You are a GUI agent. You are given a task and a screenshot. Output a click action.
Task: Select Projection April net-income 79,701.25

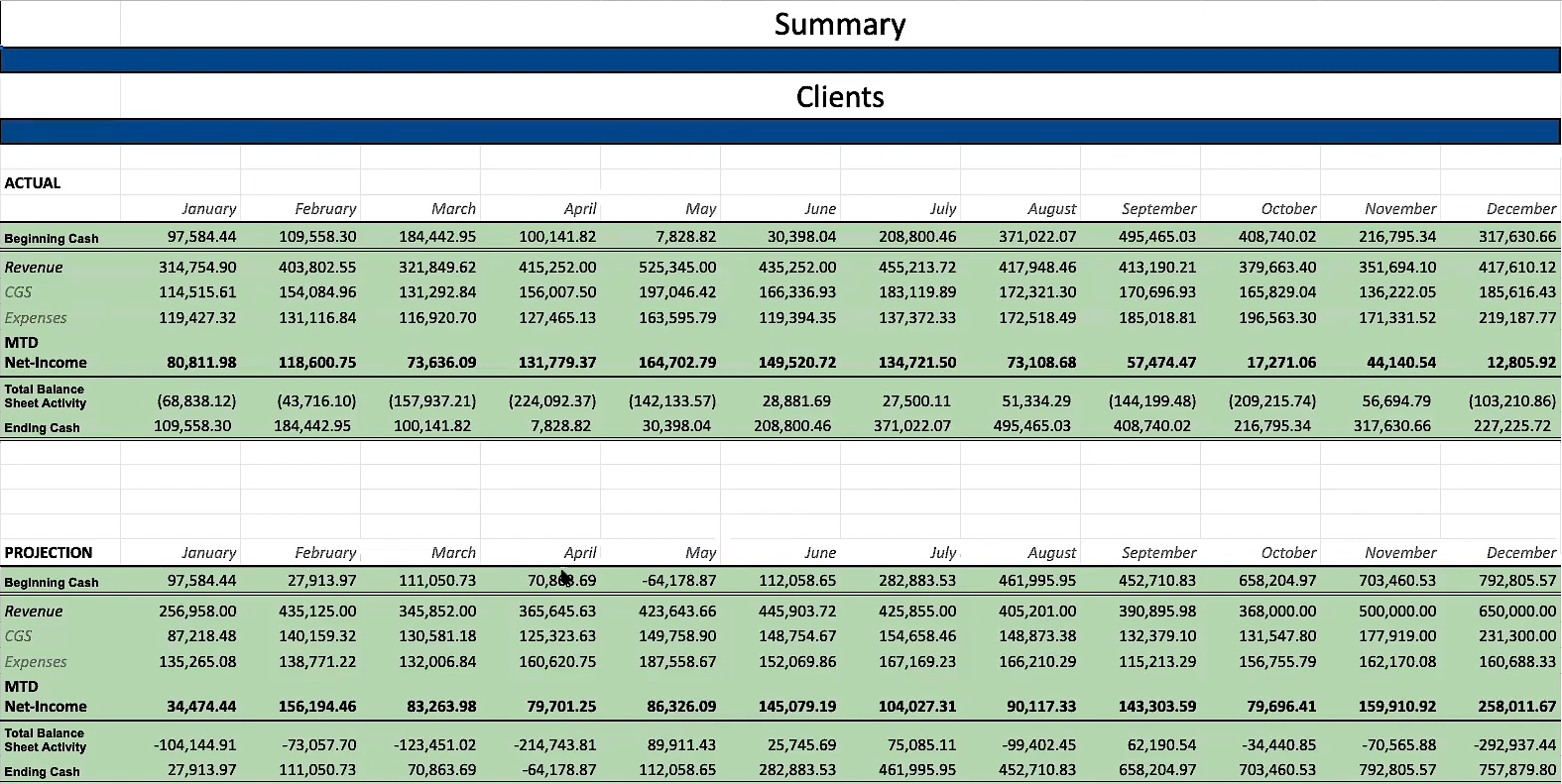pos(561,707)
